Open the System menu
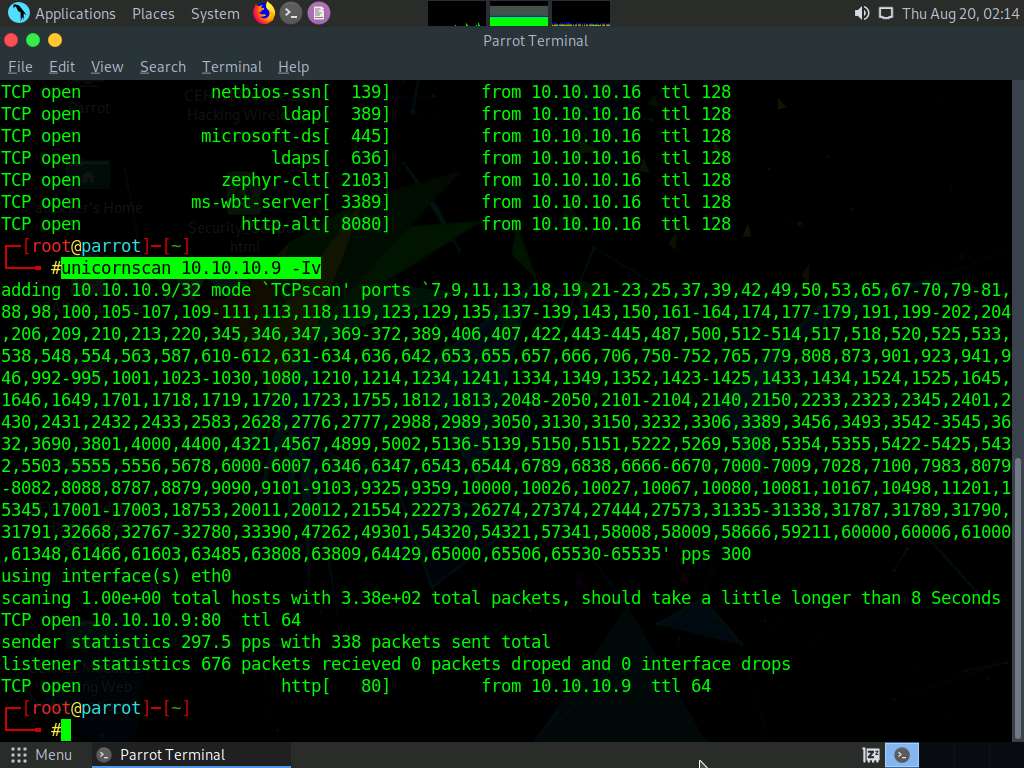Image resolution: width=1024 pixels, height=768 pixels. (215, 14)
